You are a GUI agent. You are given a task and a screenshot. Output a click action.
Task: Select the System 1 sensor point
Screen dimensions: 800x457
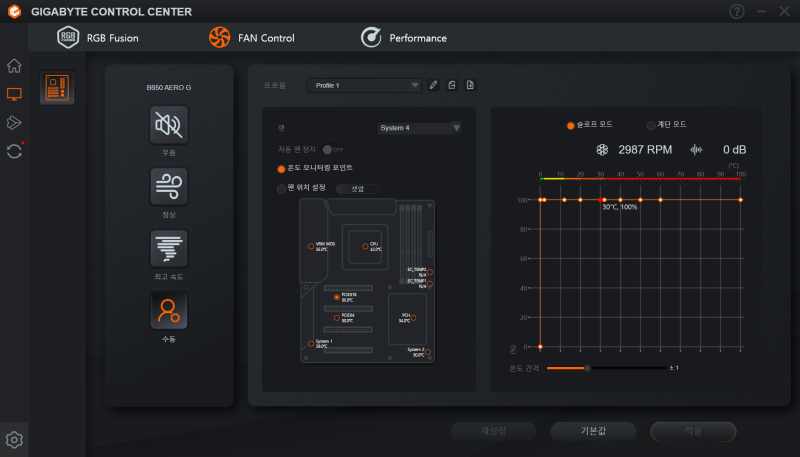311,344
